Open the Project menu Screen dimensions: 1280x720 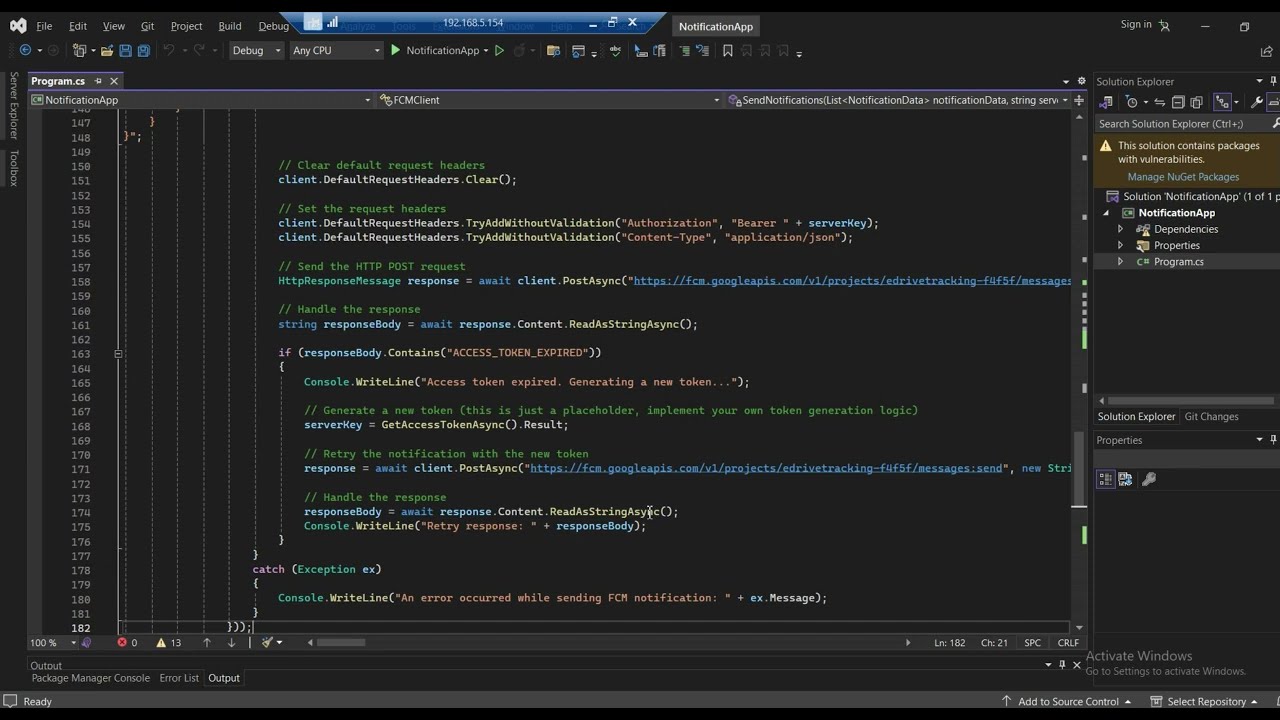(x=186, y=26)
